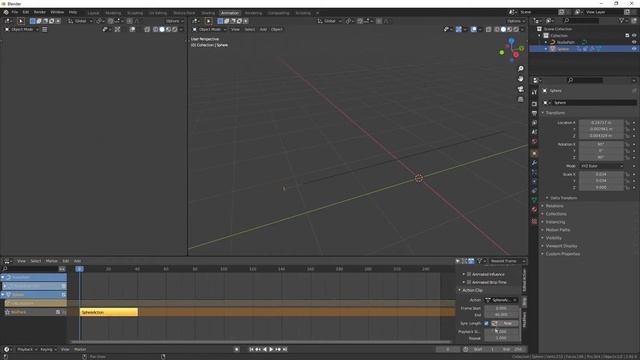Toggle visibility eye of Collection in outliner
Screen dimensions: 640x360
[x=634, y=36]
